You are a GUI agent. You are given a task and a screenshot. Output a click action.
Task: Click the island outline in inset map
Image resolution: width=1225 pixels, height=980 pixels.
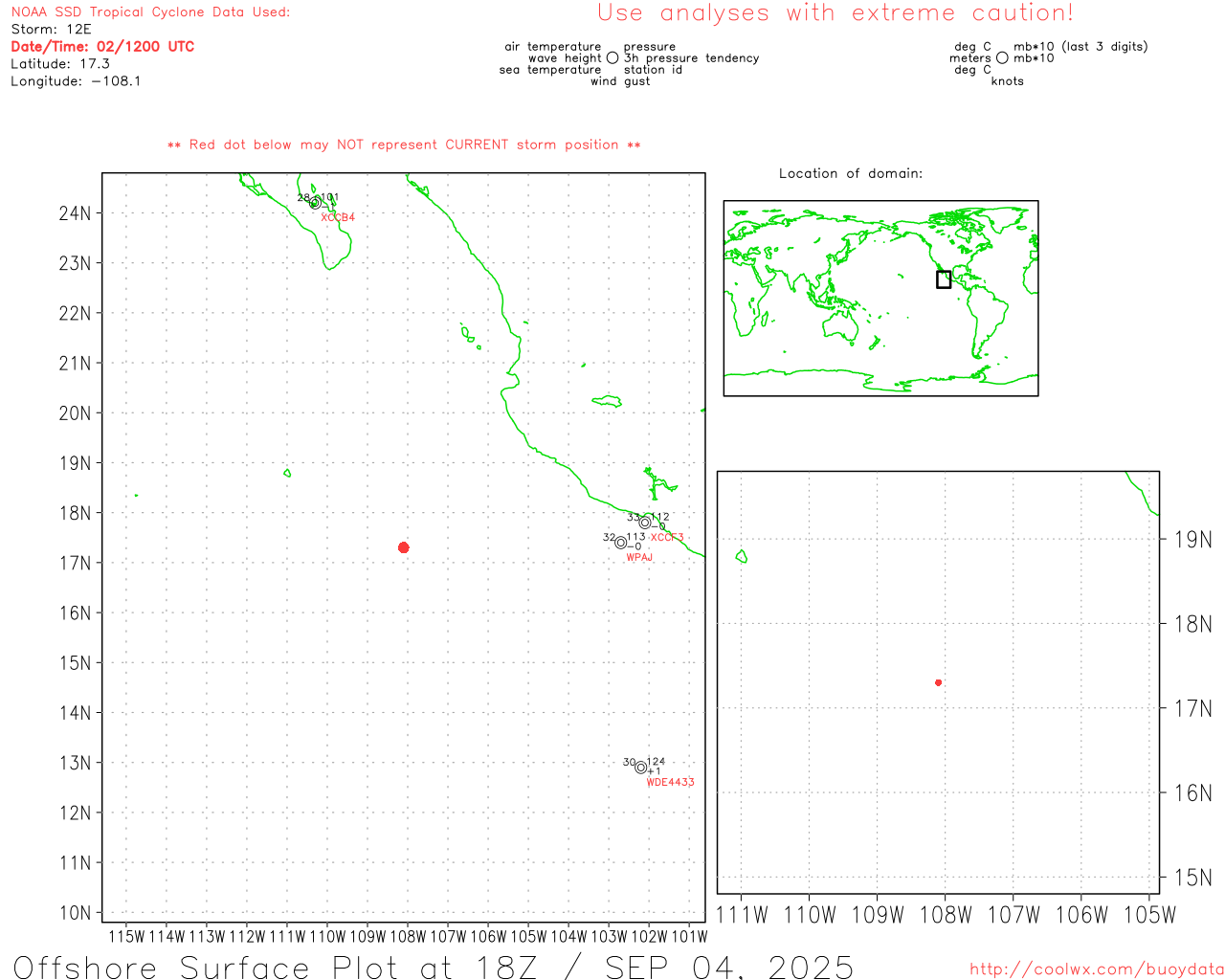pyautogui.click(x=742, y=556)
